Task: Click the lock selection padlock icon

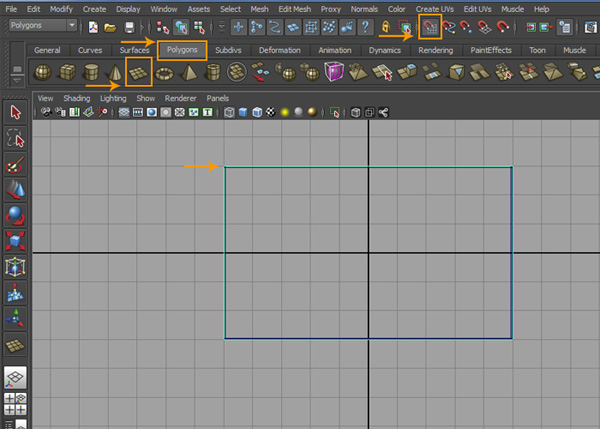Action: pyautogui.click(x=386, y=27)
